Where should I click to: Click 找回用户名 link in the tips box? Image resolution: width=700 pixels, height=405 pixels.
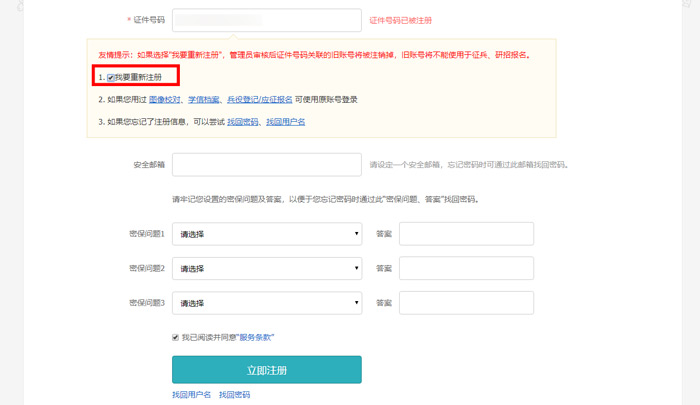pyautogui.click(x=286, y=122)
